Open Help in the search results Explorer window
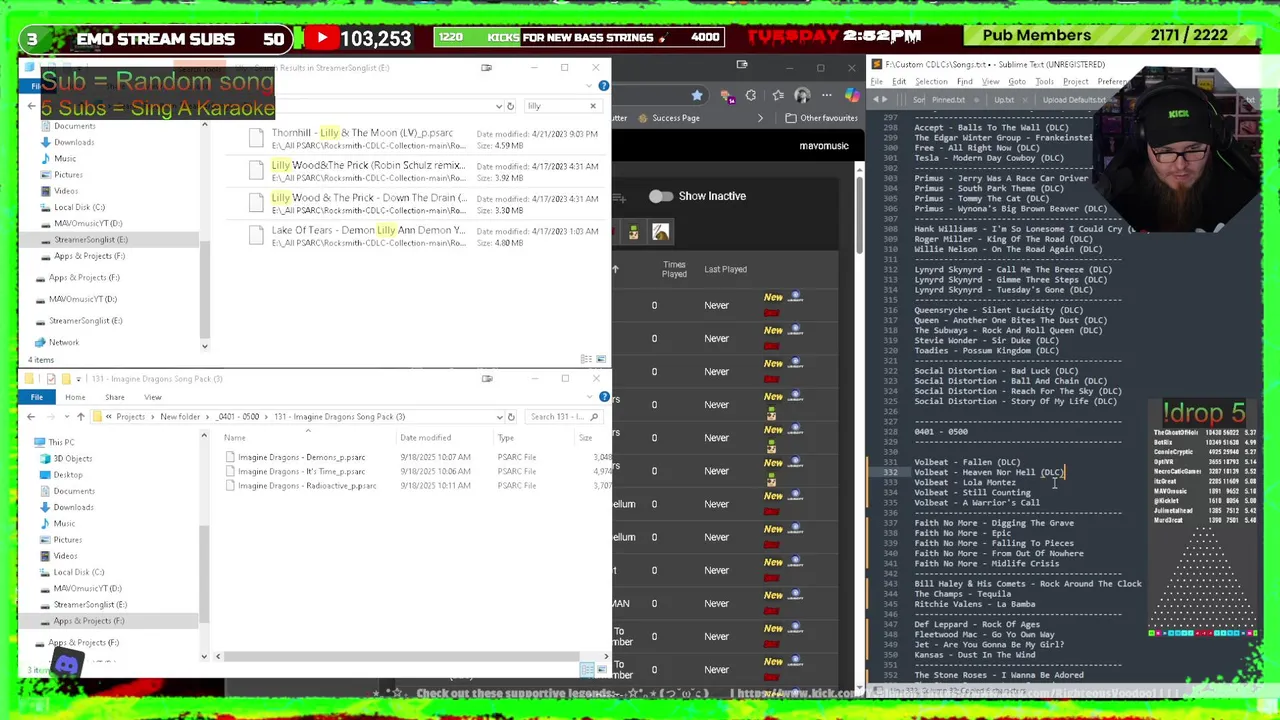Screen dimensions: 1280x720 coord(603,86)
